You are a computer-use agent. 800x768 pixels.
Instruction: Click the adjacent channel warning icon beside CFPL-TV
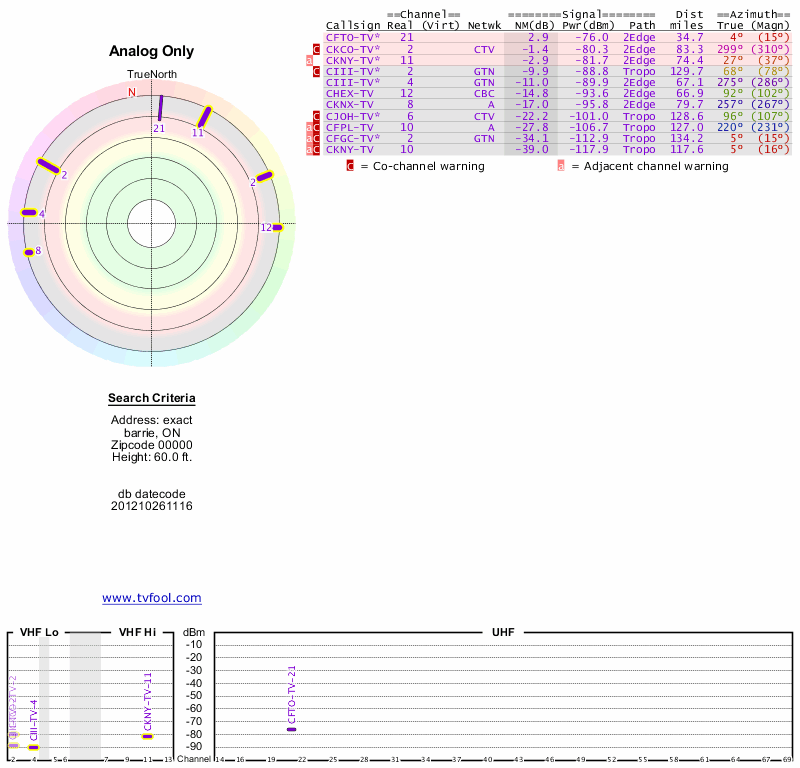tap(309, 127)
